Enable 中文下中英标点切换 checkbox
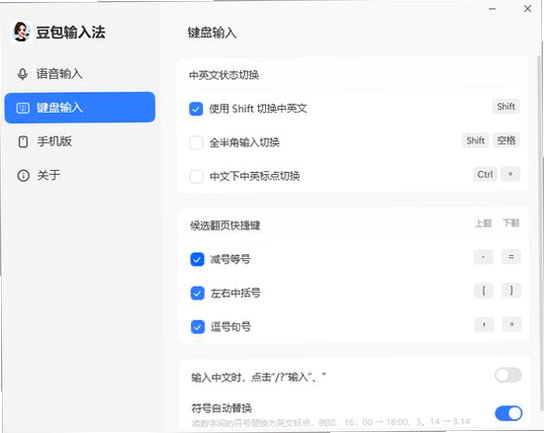 click(196, 176)
